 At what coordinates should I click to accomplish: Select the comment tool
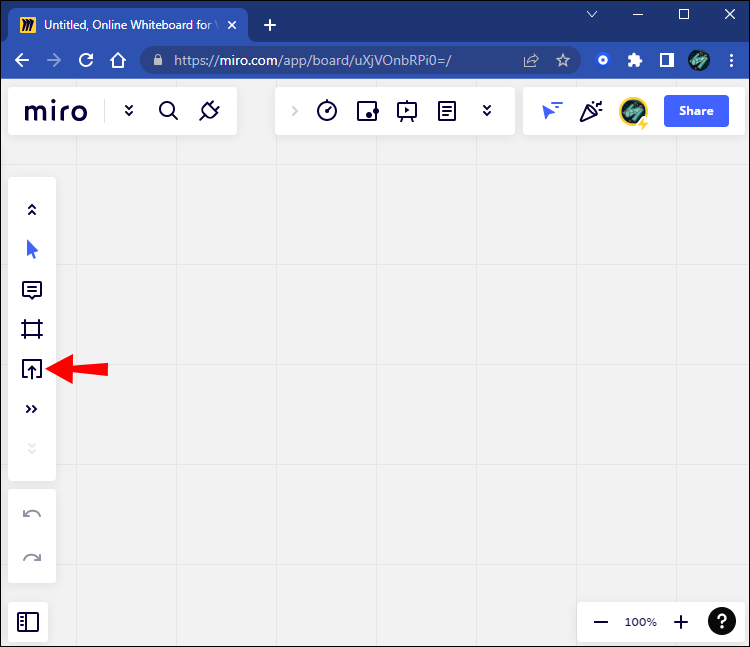(32, 290)
